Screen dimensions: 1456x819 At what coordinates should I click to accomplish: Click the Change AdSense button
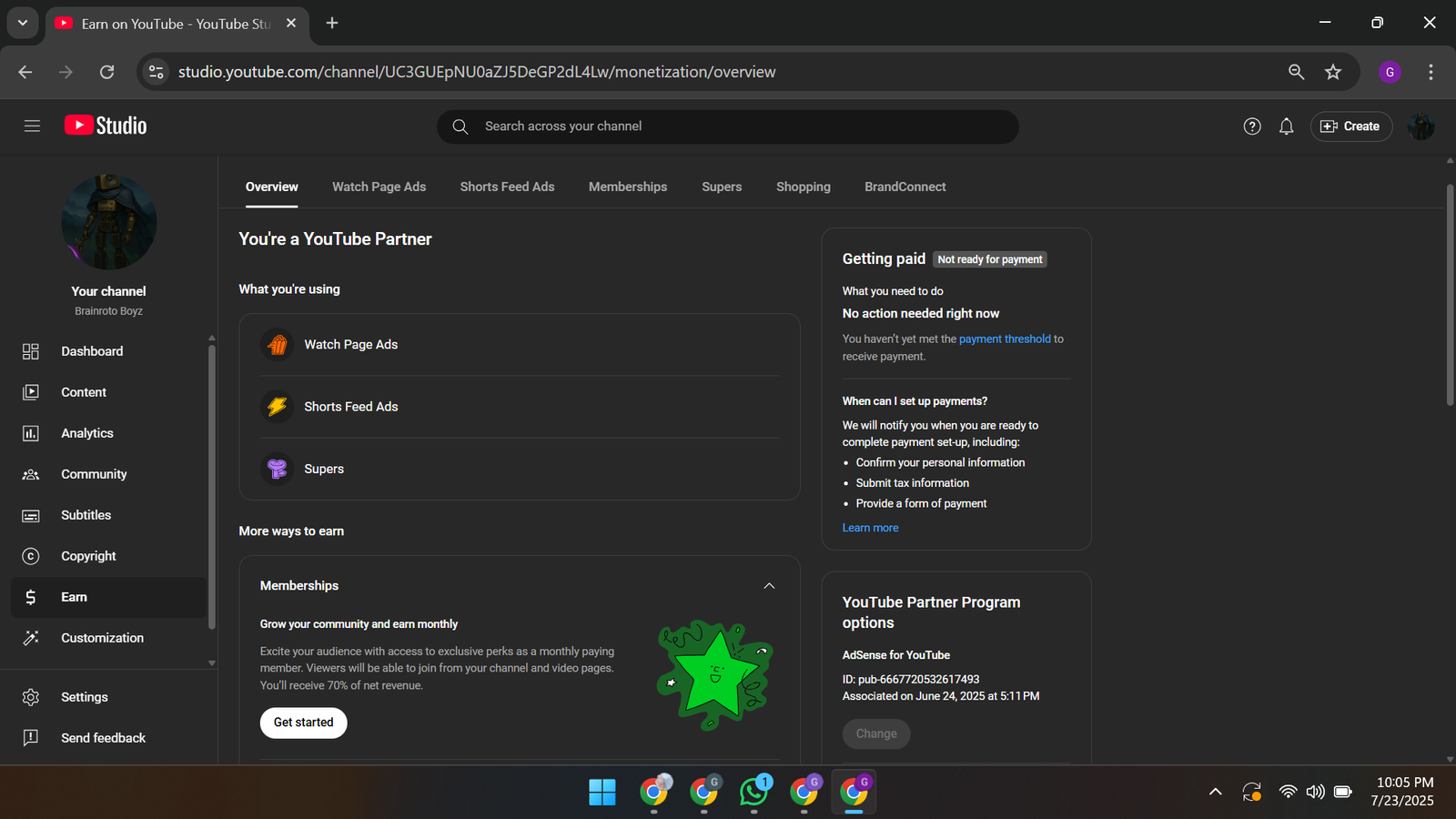[x=876, y=733]
